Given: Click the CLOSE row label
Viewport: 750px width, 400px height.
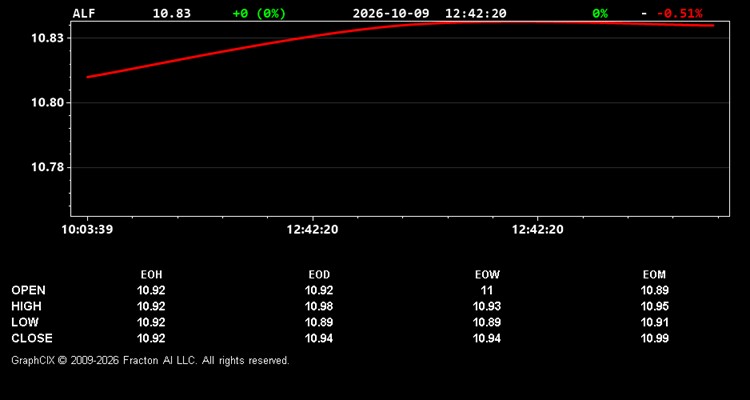Looking at the screenshot, I should coord(32,338).
